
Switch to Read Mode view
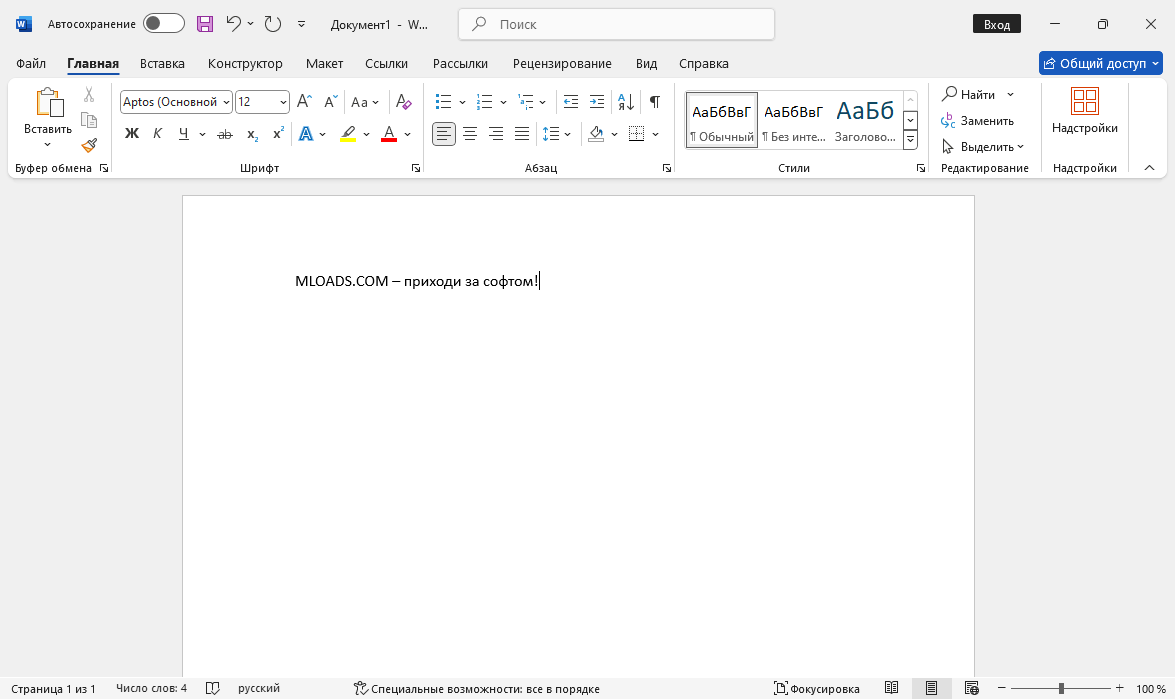[891, 688]
